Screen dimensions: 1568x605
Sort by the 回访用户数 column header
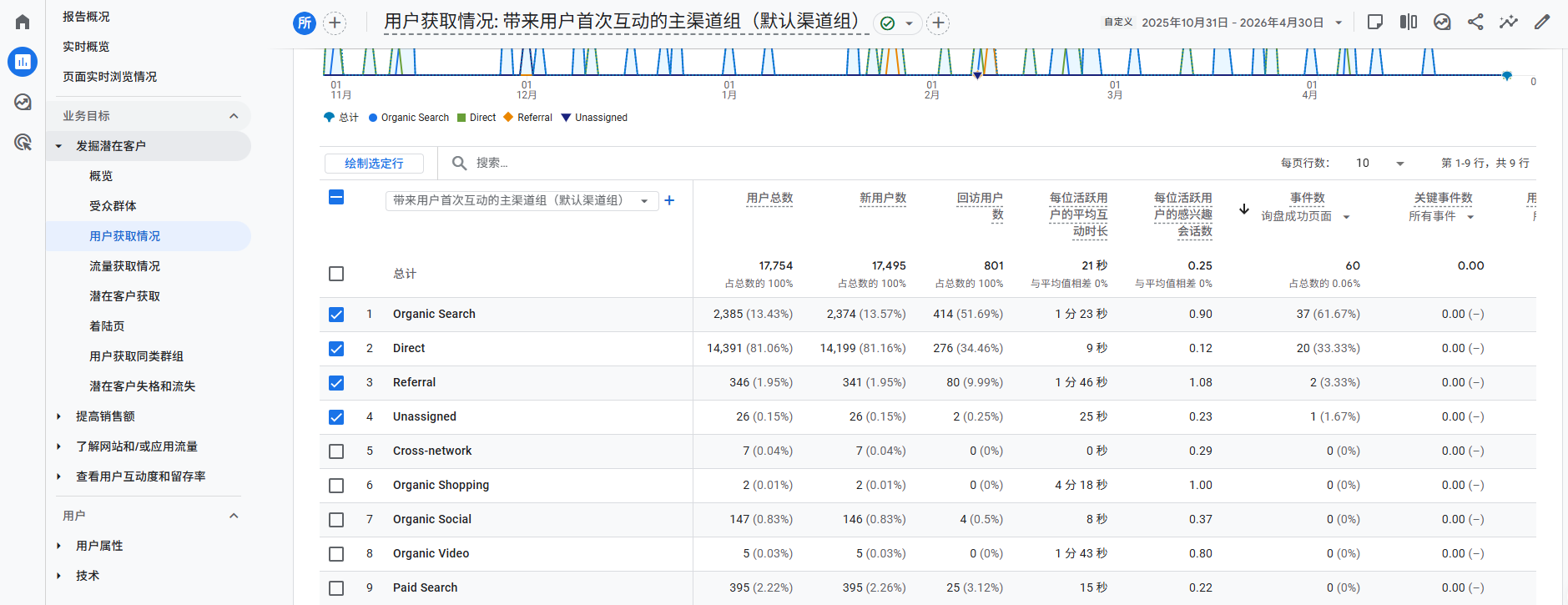click(x=980, y=206)
